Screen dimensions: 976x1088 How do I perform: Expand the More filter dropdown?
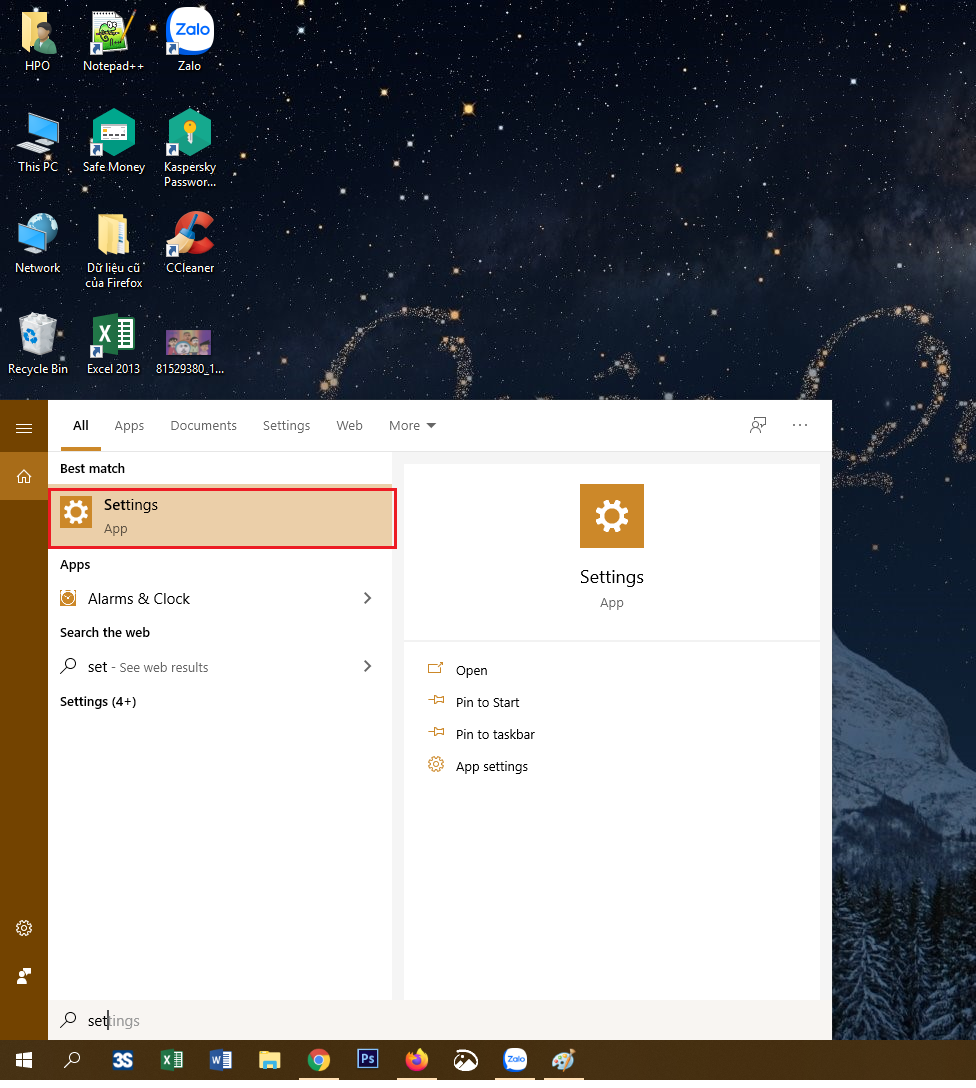(x=412, y=425)
